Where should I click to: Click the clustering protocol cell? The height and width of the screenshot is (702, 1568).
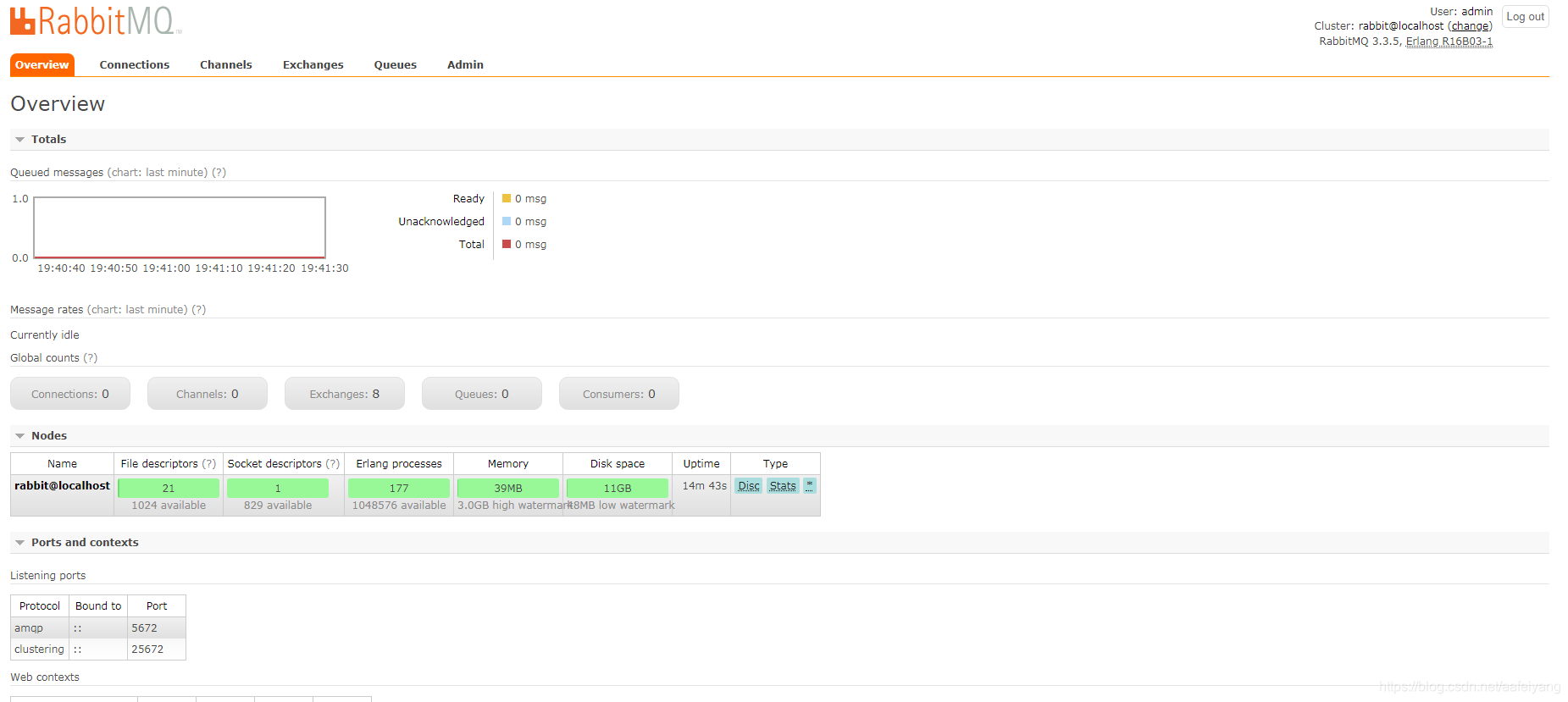(x=40, y=649)
